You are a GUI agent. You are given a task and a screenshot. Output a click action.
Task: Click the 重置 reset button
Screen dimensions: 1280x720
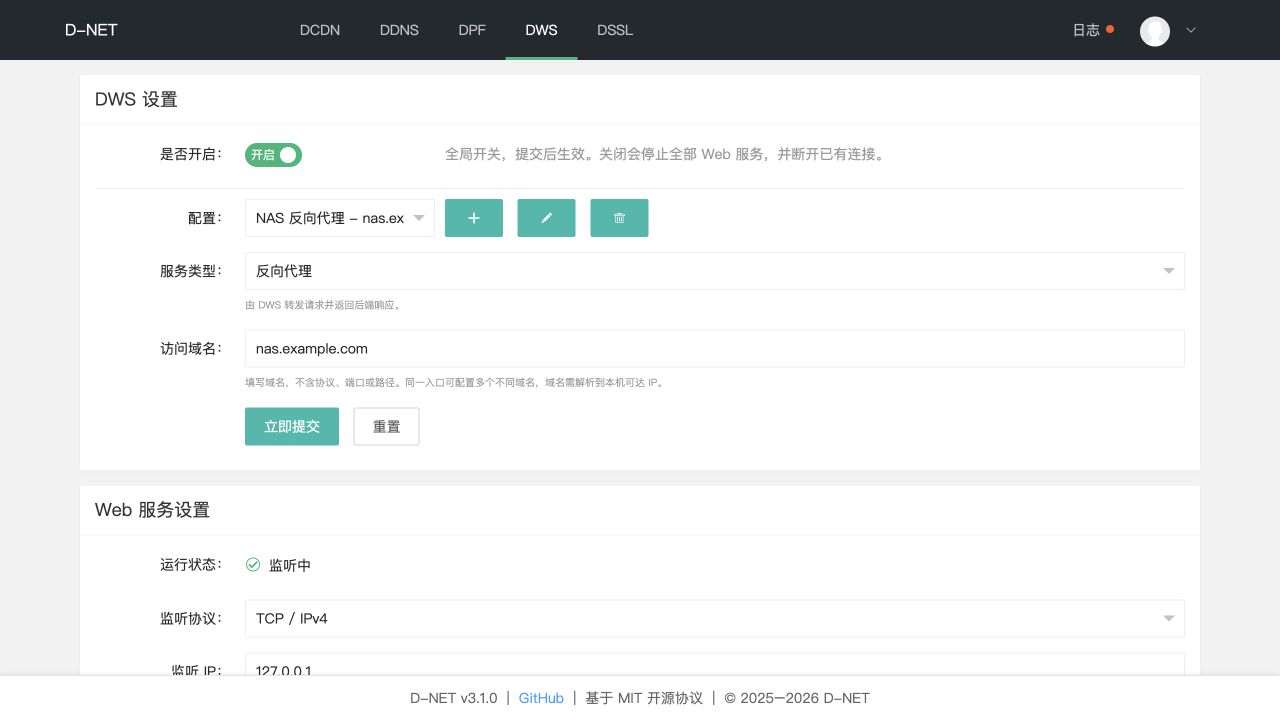tap(387, 426)
